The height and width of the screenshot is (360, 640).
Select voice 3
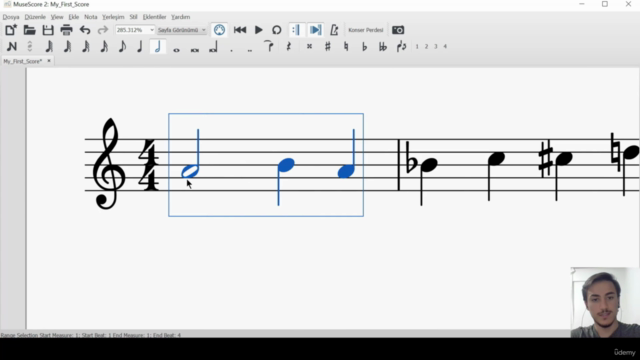(436, 47)
